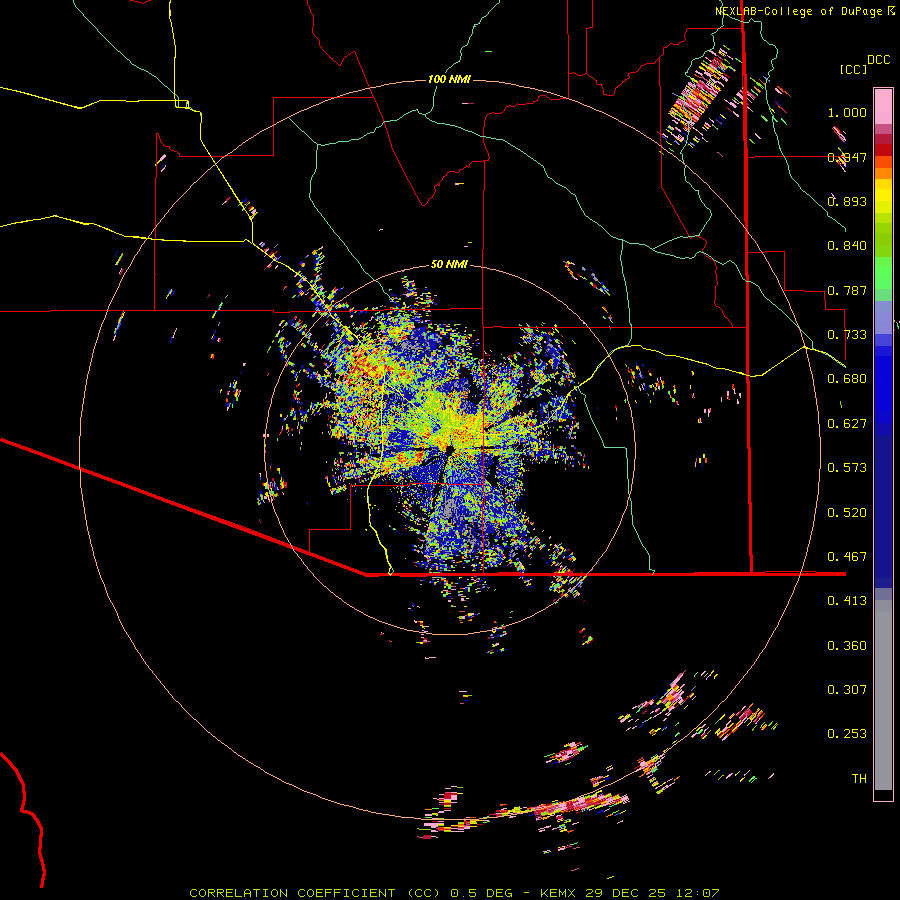The width and height of the screenshot is (900, 900).
Task: Select the 0.893 value on the color scale
Action: pyautogui.click(x=847, y=201)
